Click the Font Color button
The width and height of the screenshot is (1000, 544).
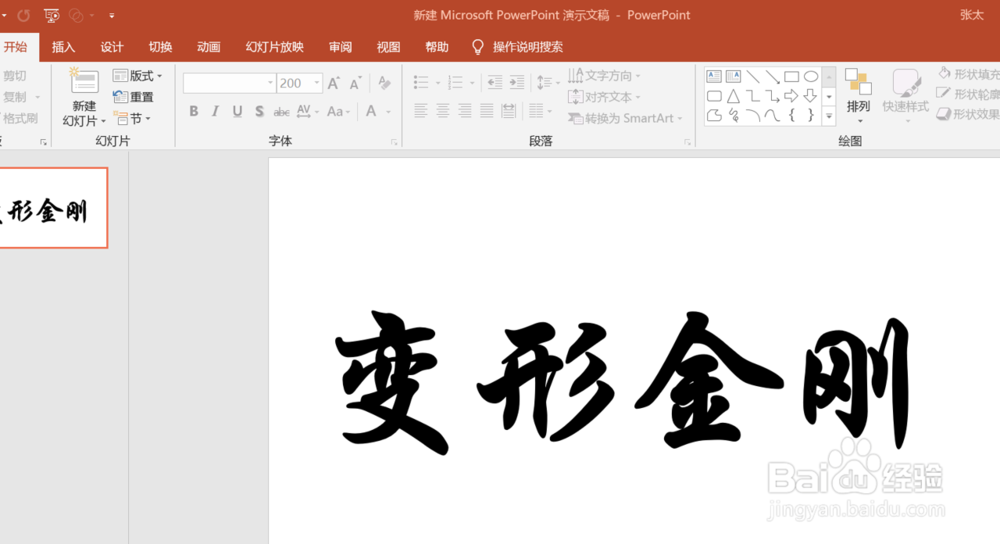pos(371,111)
